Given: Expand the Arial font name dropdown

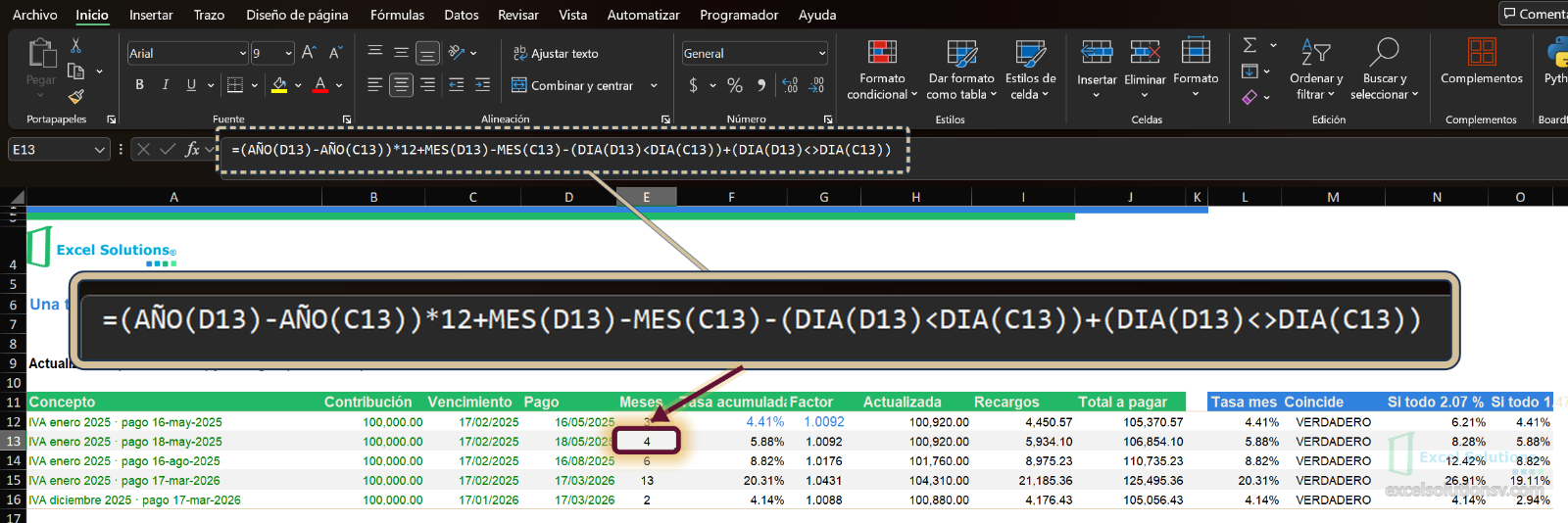Looking at the screenshot, I should (242, 53).
